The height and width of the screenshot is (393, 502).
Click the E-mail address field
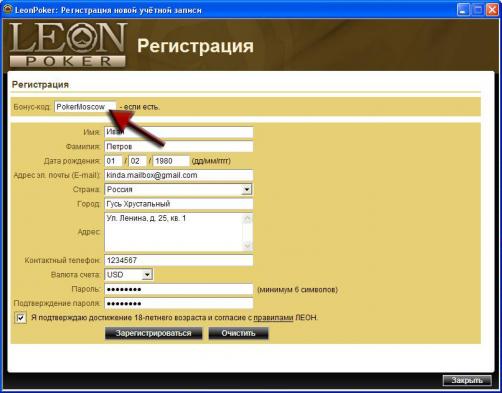(x=179, y=175)
